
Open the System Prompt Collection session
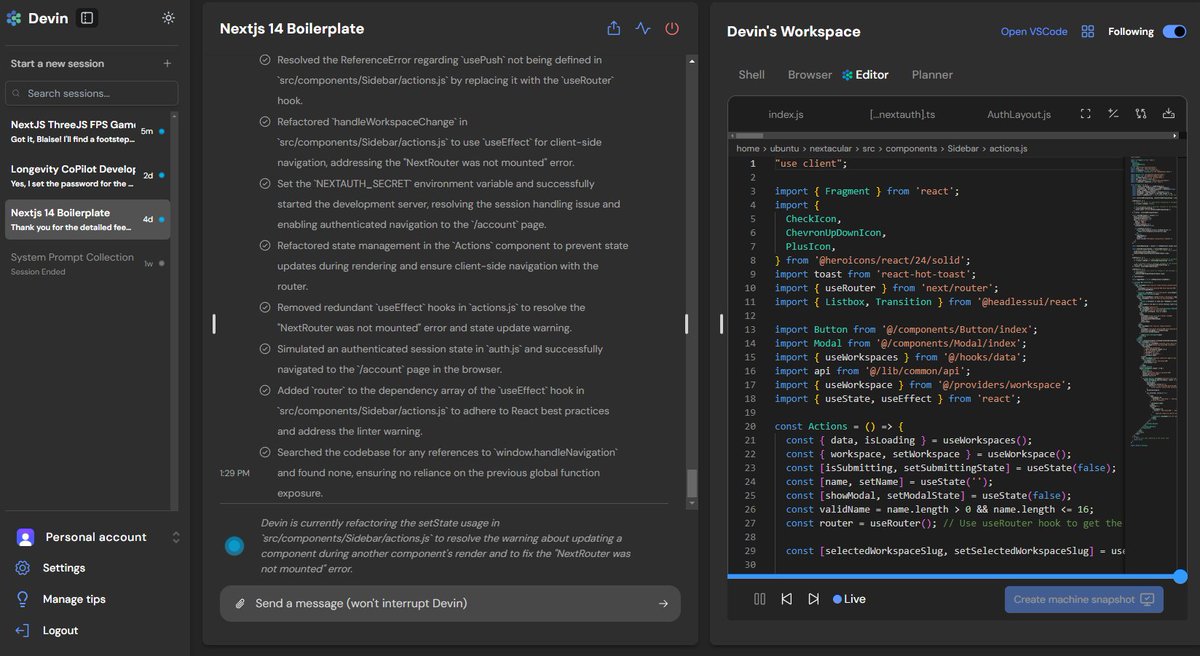tap(88, 263)
